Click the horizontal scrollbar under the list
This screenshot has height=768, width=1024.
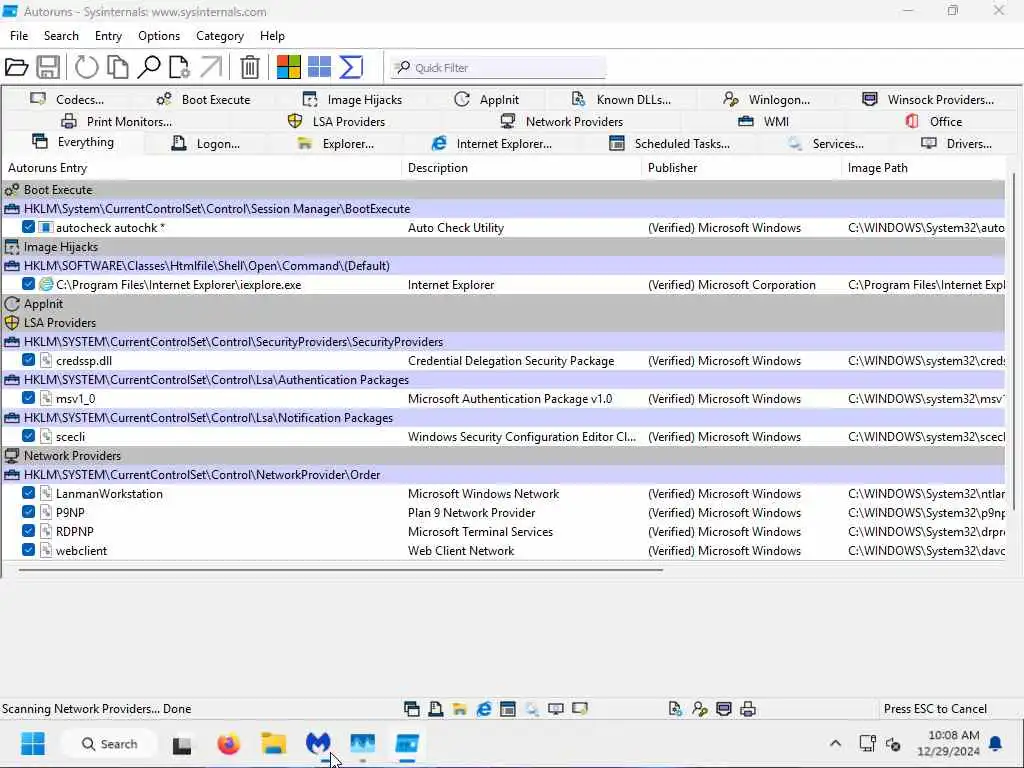(341, 569)
